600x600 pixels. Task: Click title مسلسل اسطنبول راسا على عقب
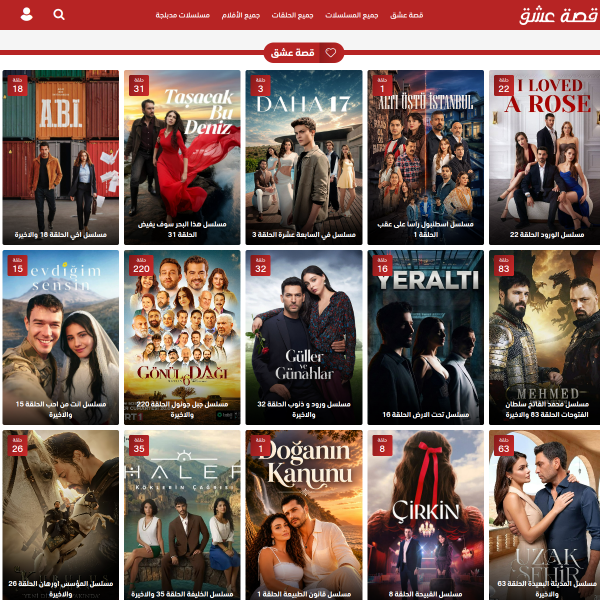426,229
